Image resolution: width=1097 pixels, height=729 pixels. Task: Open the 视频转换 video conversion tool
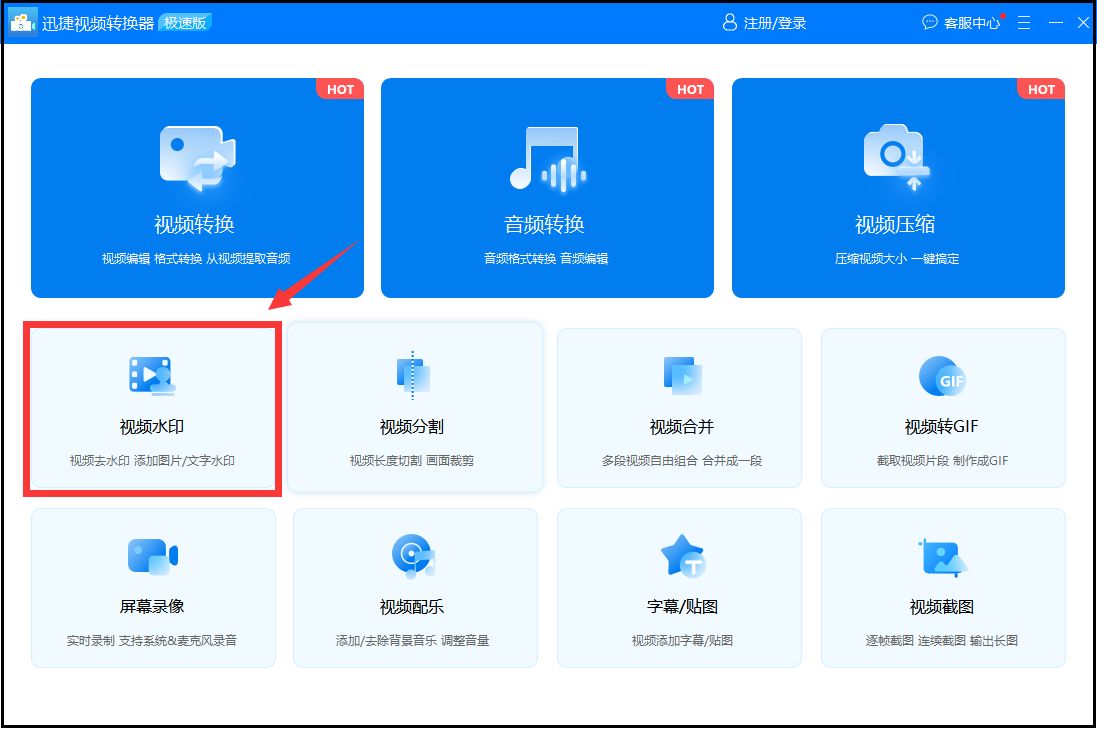pyautogui.click(x=197, y=190)
